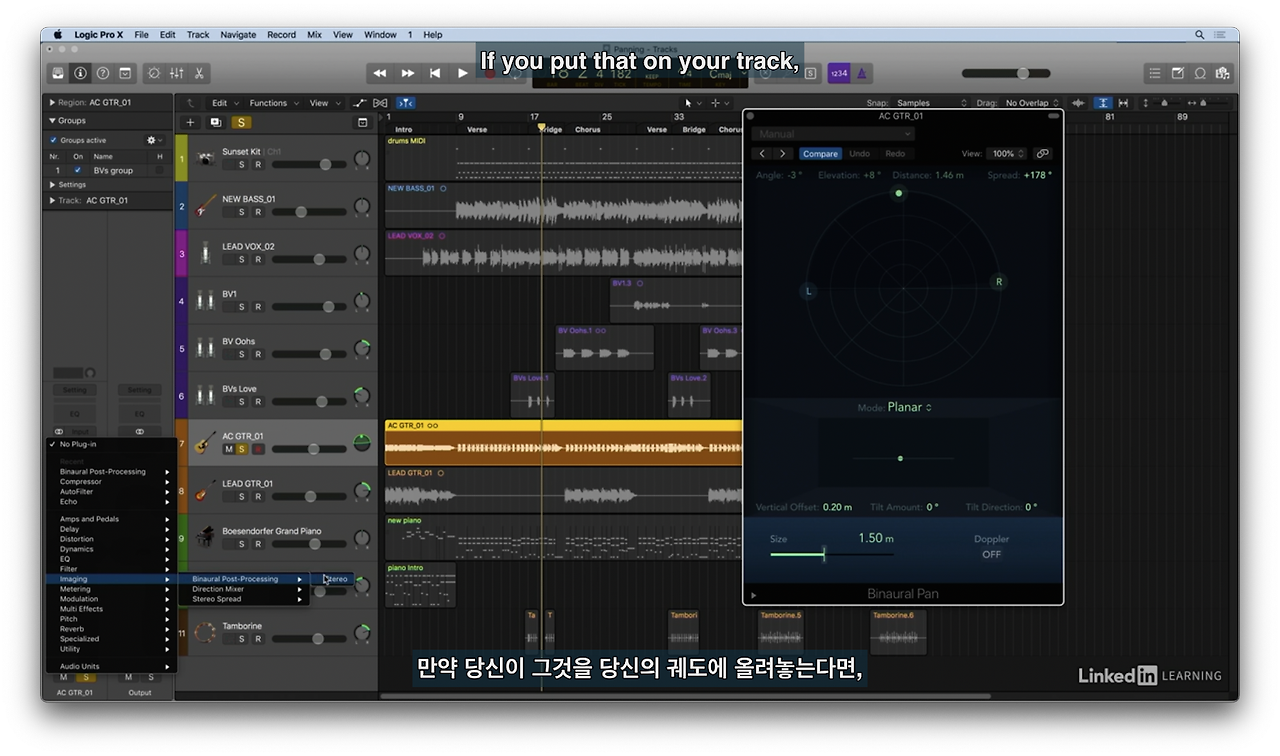Toggle Doppler OFF button
The image size is (1280, 756).
(991, 554)
